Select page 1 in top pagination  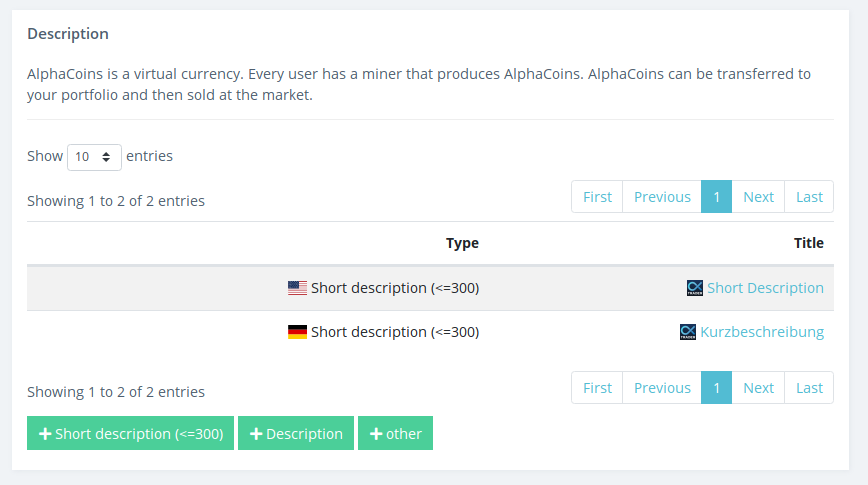(x=716, y=197)
